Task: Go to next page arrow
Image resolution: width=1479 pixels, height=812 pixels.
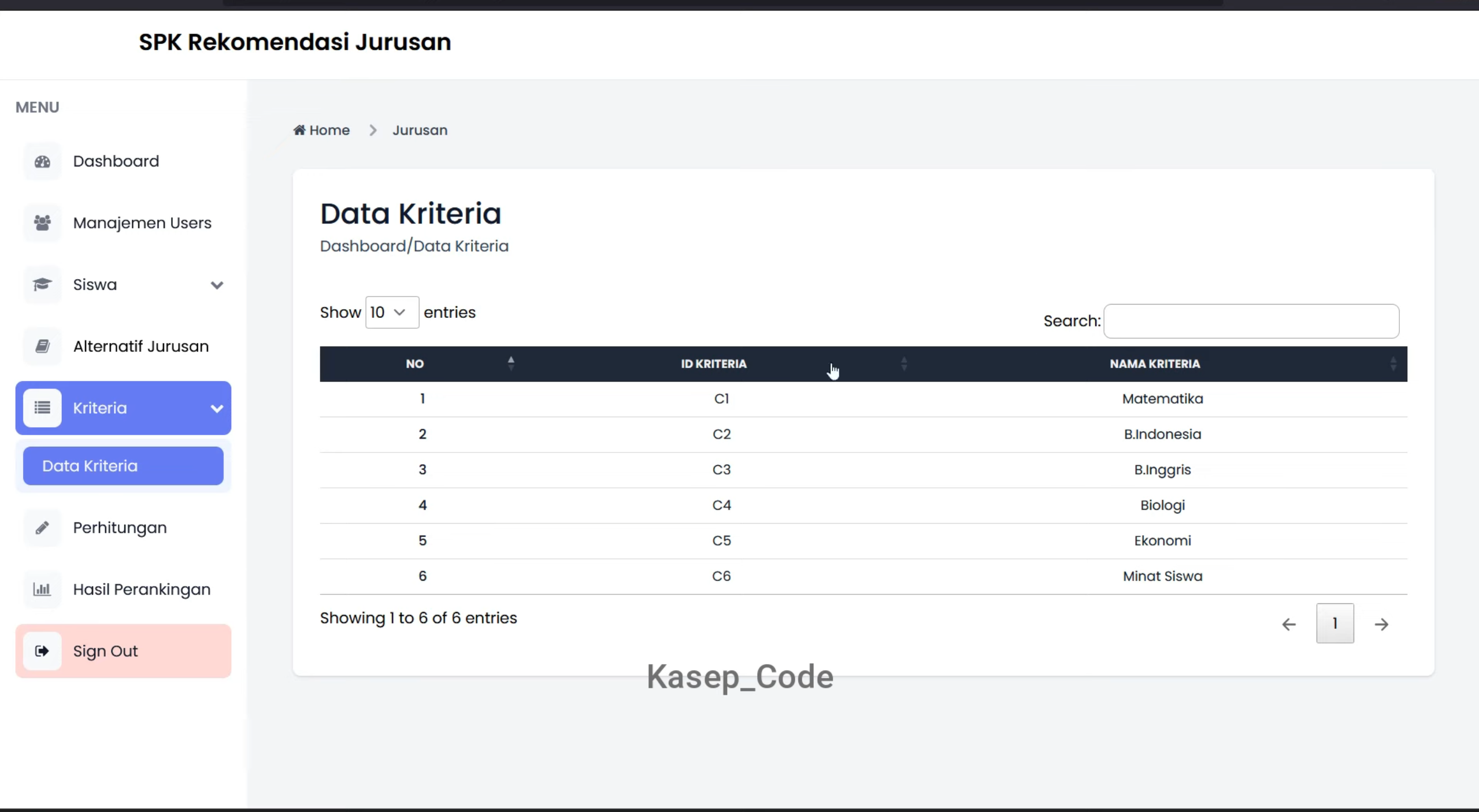Action: point(1381,624)
